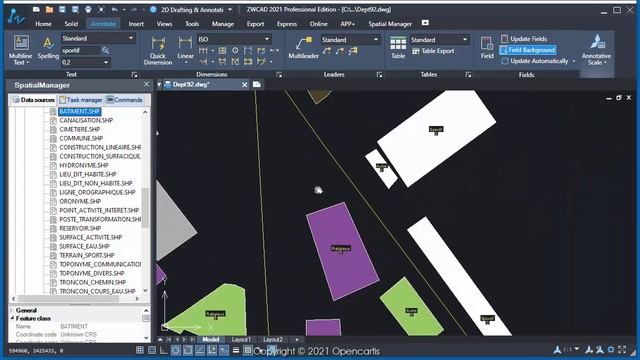Click the Print icon in quick access toolbar
640x360 pixels.
(x=88, y=9)
